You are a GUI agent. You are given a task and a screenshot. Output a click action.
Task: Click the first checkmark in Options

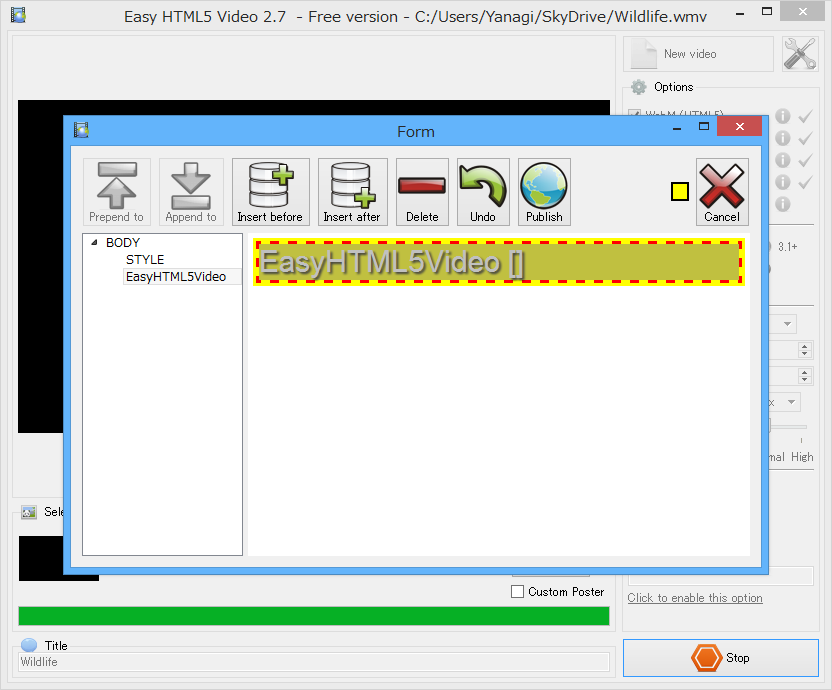[805, 116]
